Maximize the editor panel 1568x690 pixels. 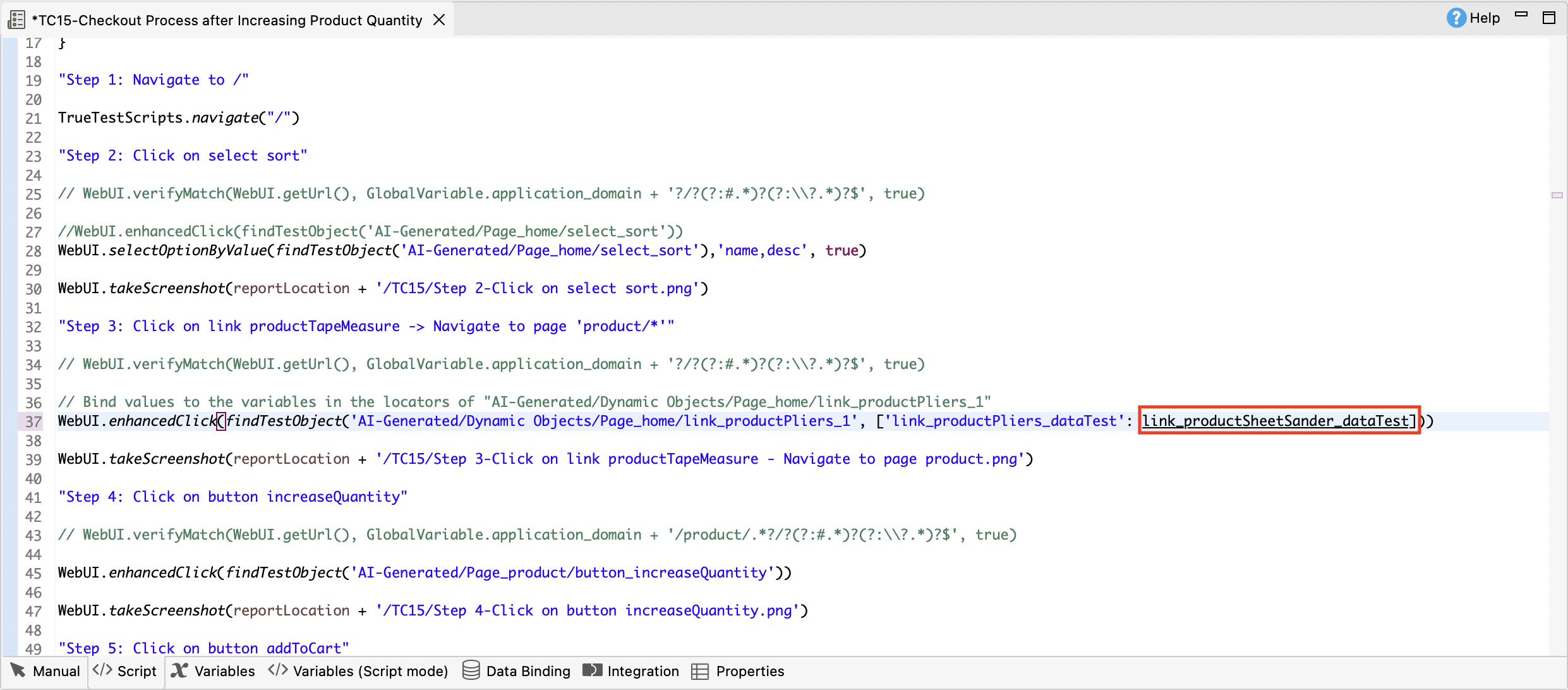1549,18
